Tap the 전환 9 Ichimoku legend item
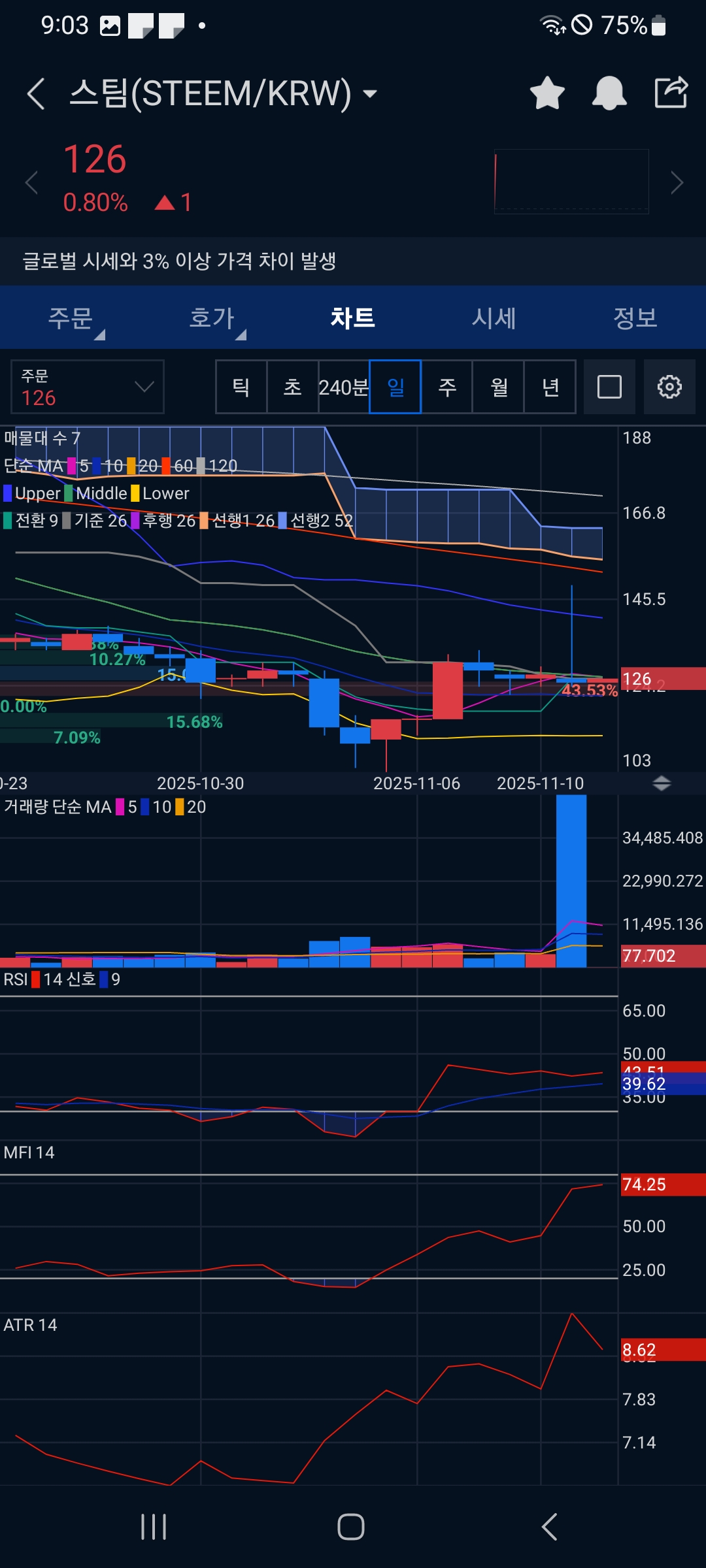Screen dimensions: 706x1568 click(31, 521)
